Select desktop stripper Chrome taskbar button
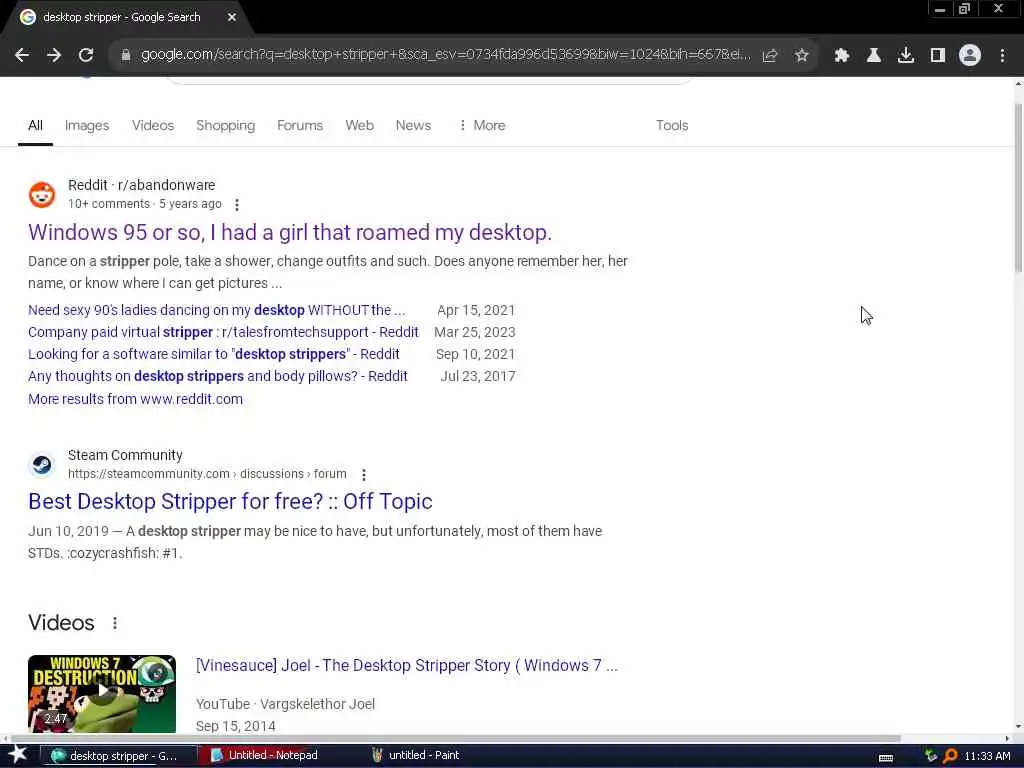 [x=119, y=756]
